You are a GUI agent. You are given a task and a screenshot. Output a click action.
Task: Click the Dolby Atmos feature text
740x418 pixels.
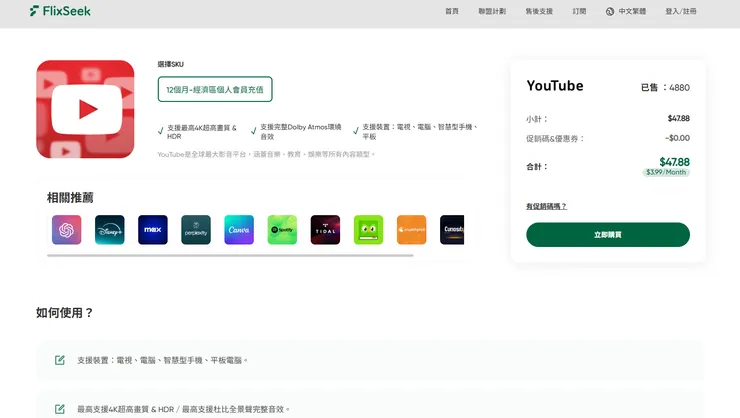pyautogui.click(x=301, y=132)
